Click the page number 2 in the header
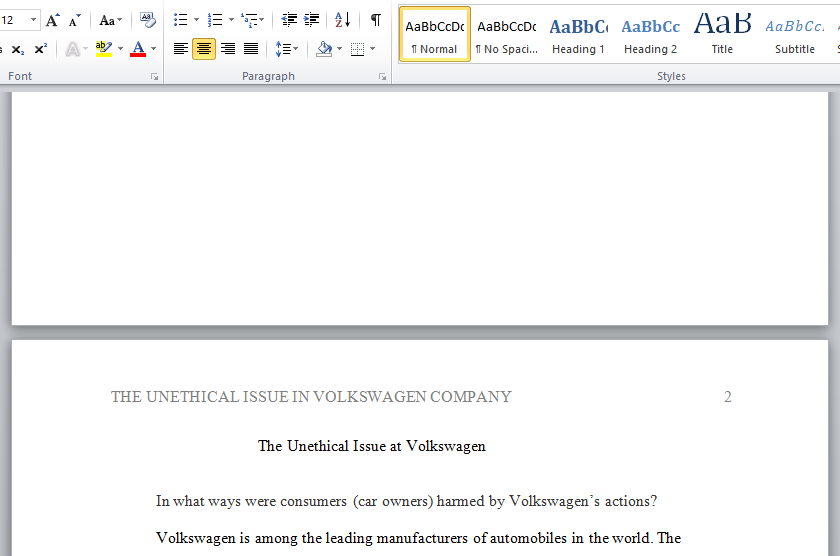The image size is (840, 556). pyautogui.click(x=728, y=397)
